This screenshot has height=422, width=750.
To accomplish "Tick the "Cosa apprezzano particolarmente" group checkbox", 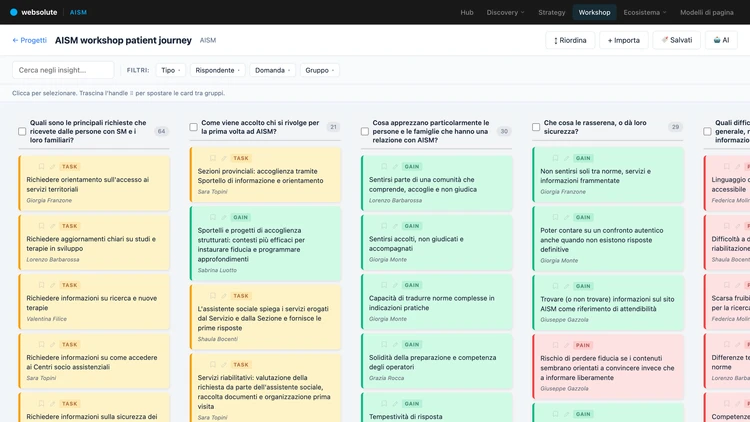I will pyautogui.click(x=364, y=131).
